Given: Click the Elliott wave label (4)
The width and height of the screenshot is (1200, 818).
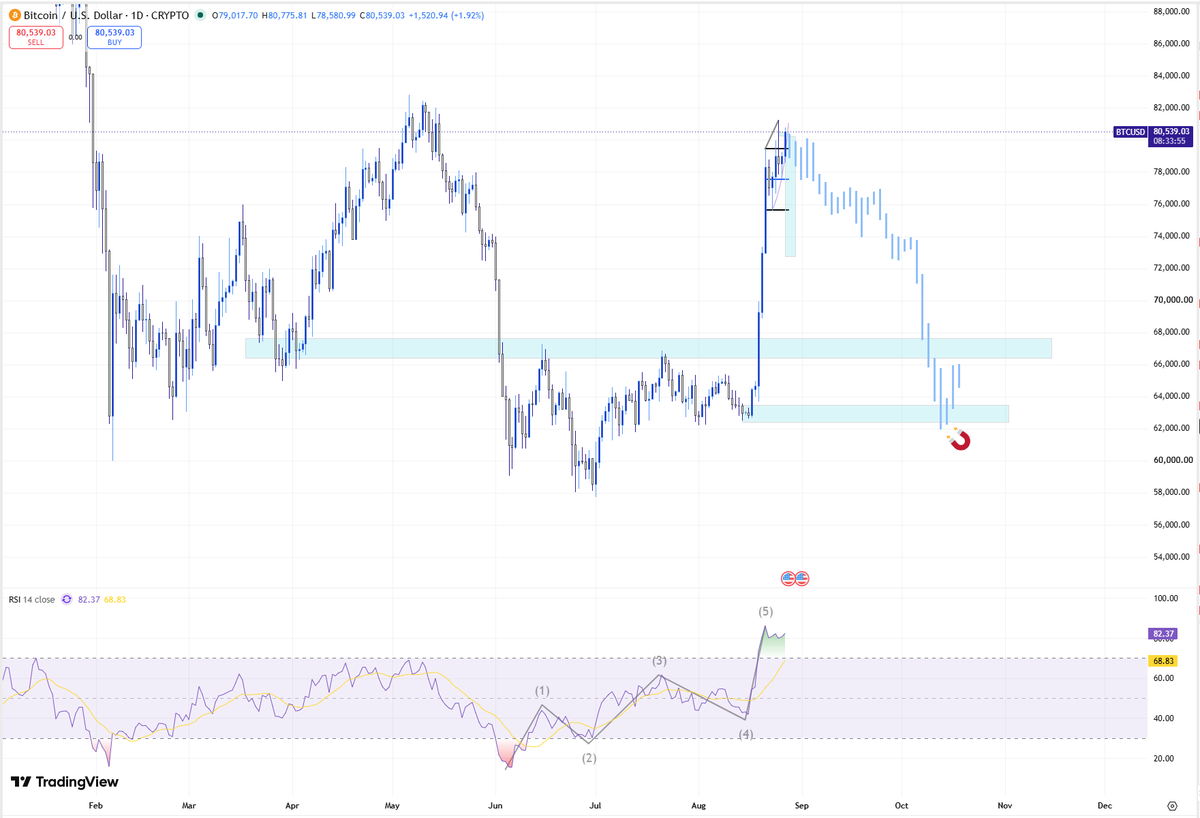Looking at the screenshot, I should (746, 735).
